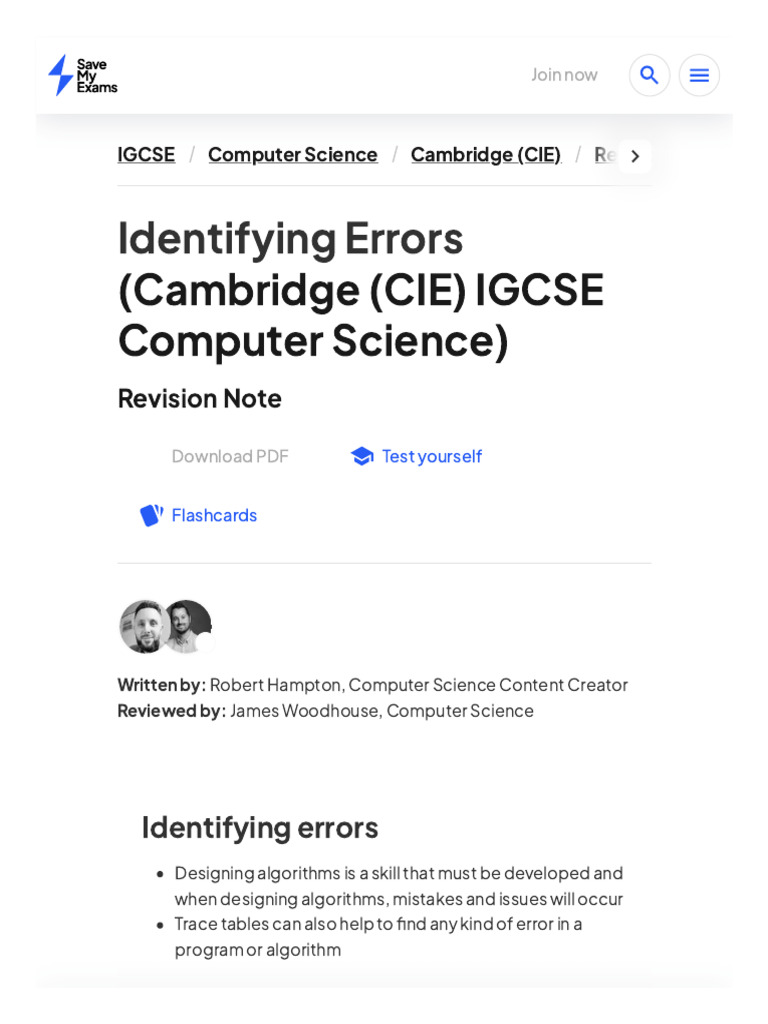Click the graduation cap Test yourself icon

(x=362, y=456)
